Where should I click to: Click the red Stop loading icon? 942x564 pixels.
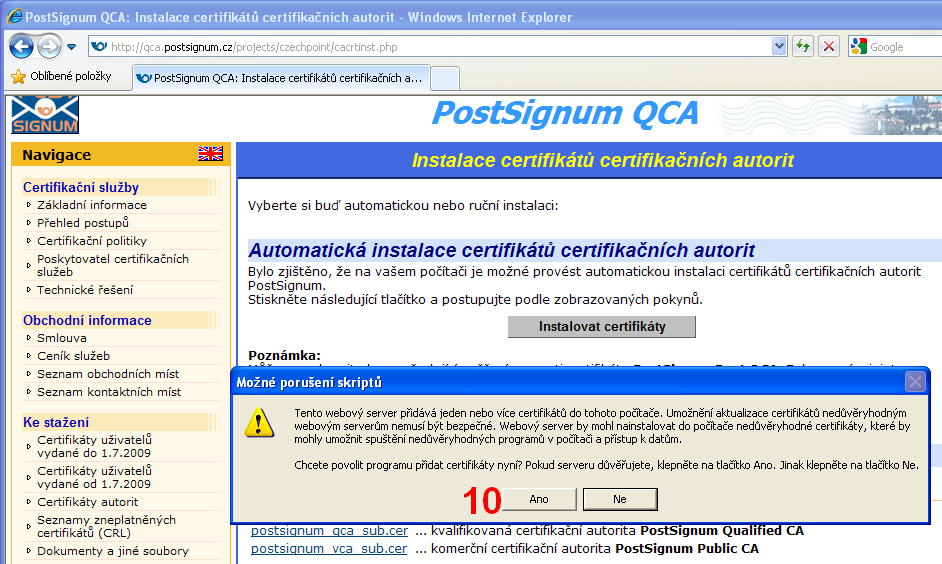829,46
